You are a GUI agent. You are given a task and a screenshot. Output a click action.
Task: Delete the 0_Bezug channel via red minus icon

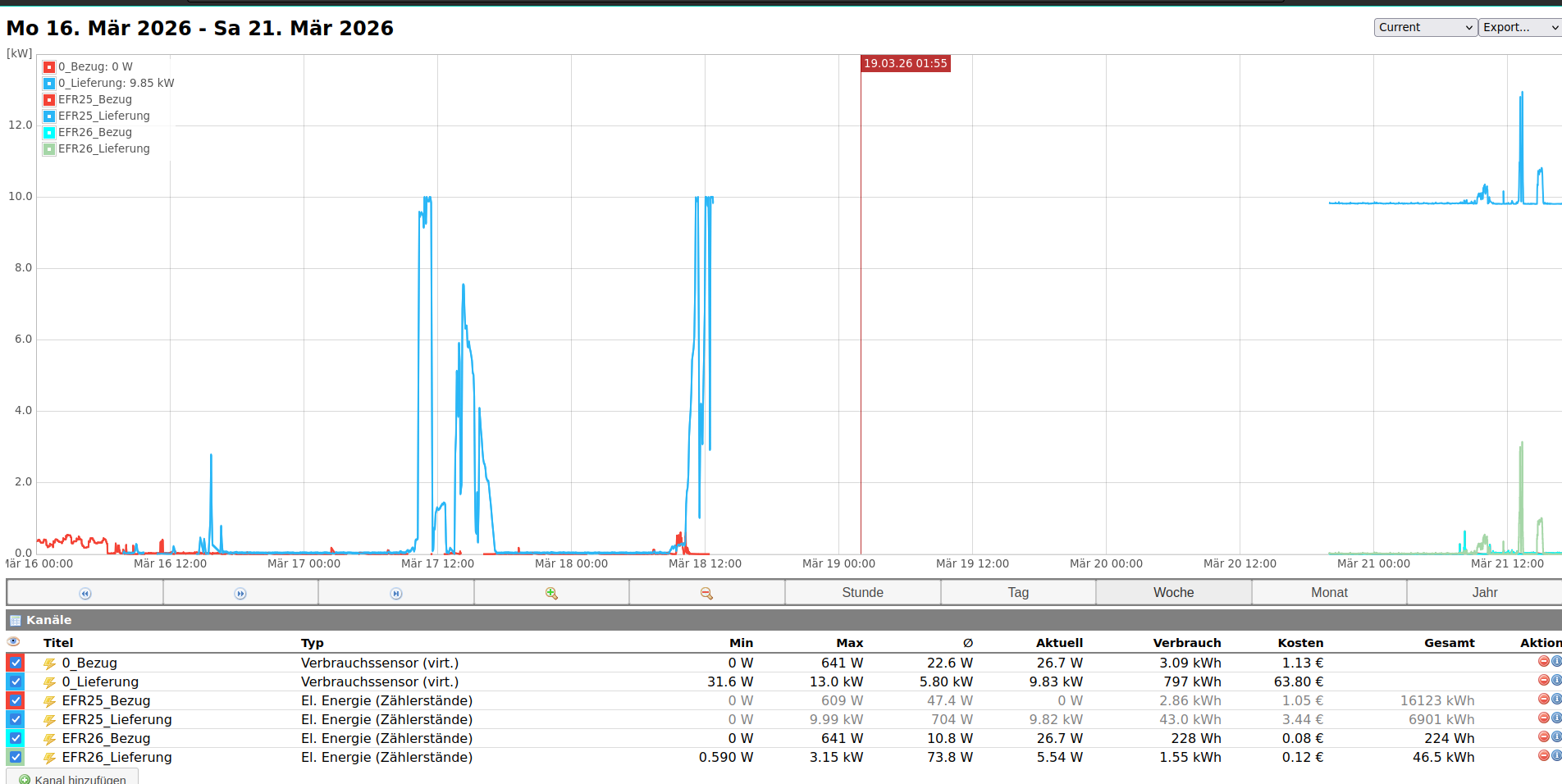1543,662
